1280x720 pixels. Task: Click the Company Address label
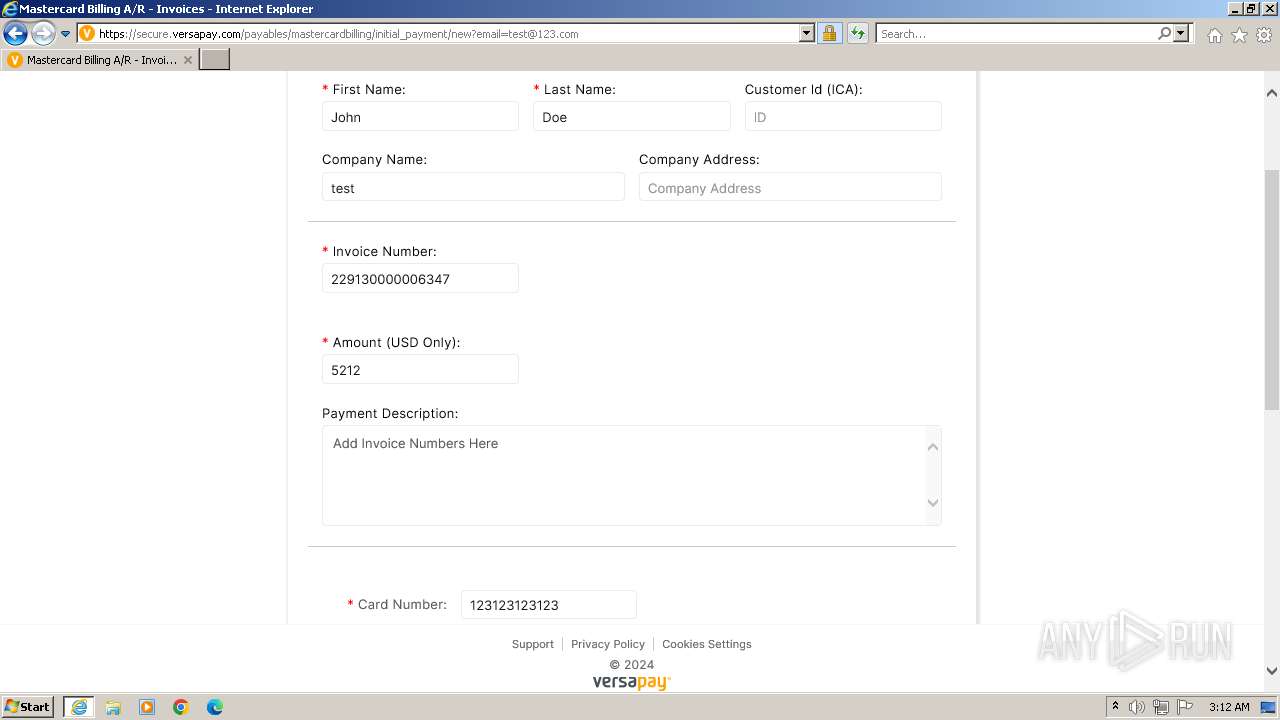point(699,159)
